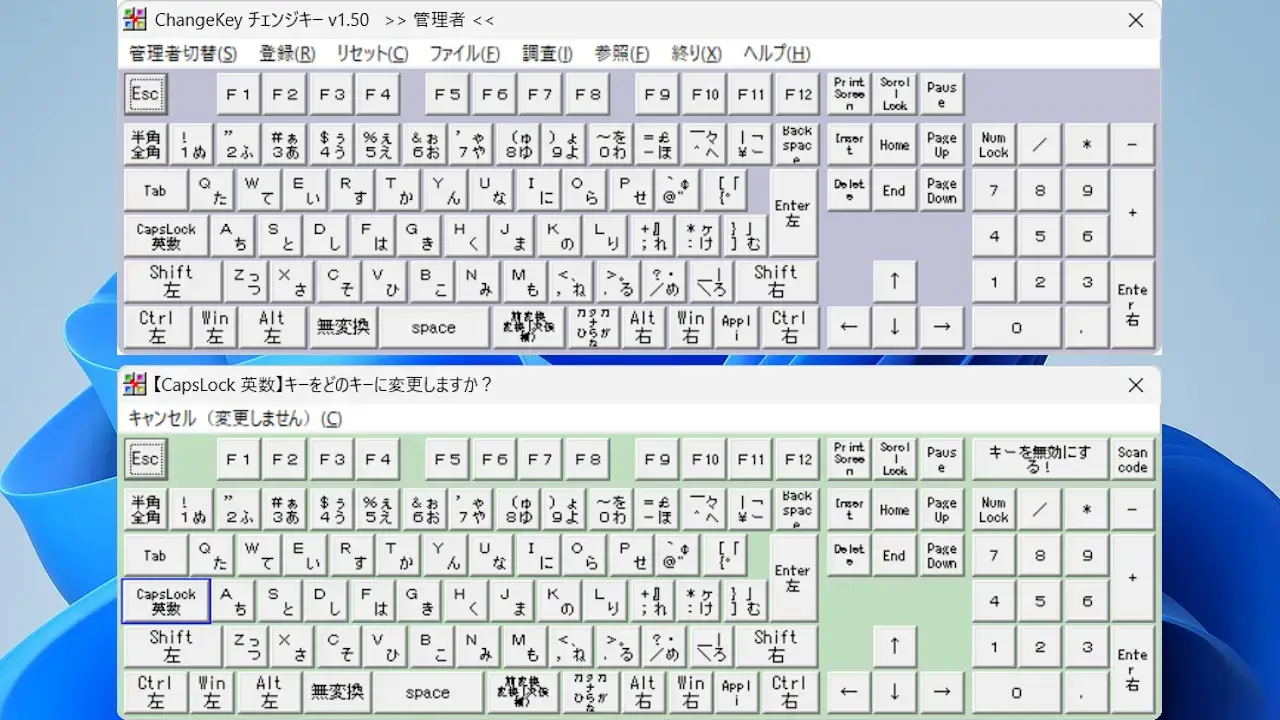Open the リセット(C) menu
Screen dimensions: 1280x720
tap(371, 54)
